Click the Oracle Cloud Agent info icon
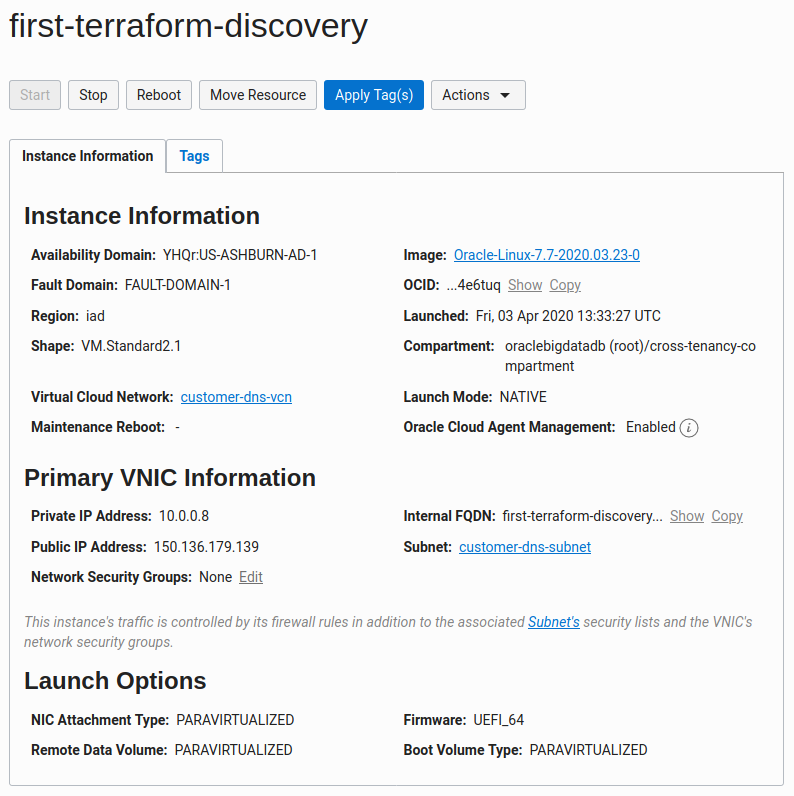The width and height of the screenshot is (794, 796). 688,427
